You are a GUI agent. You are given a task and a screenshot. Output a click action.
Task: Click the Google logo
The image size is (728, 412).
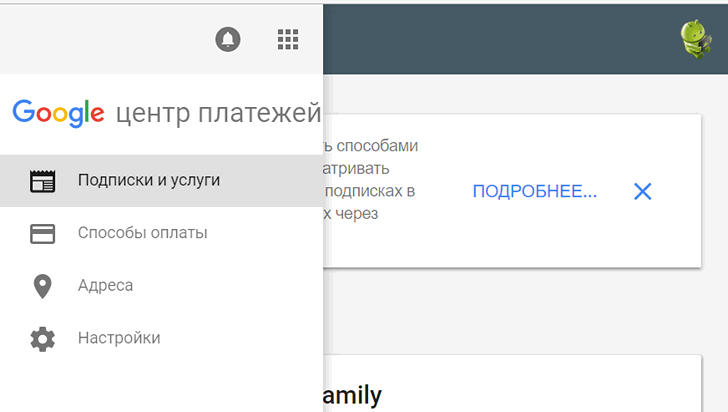(58, 113)
